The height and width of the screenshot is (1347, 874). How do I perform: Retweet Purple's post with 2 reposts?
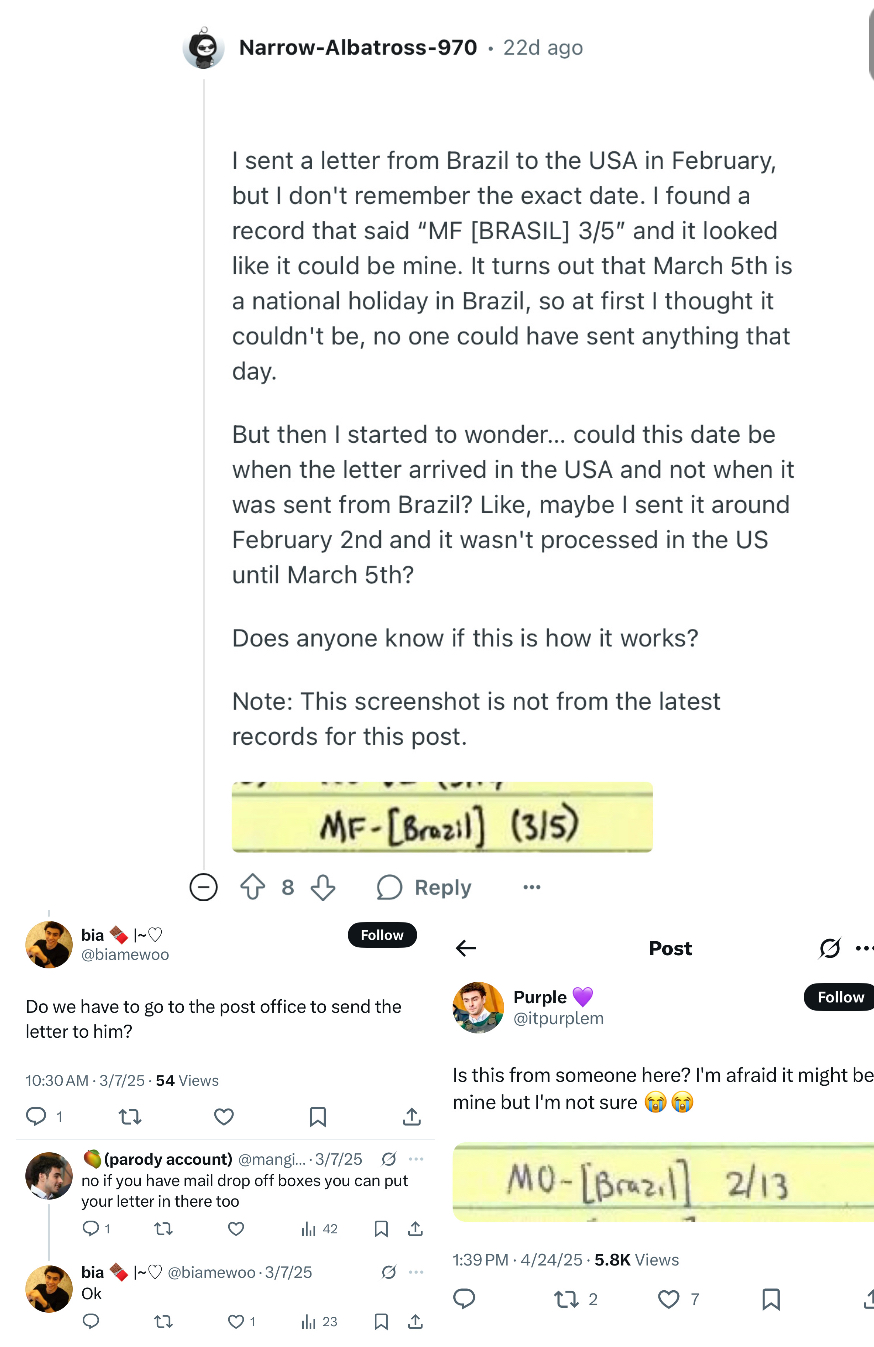(576, 1299)
